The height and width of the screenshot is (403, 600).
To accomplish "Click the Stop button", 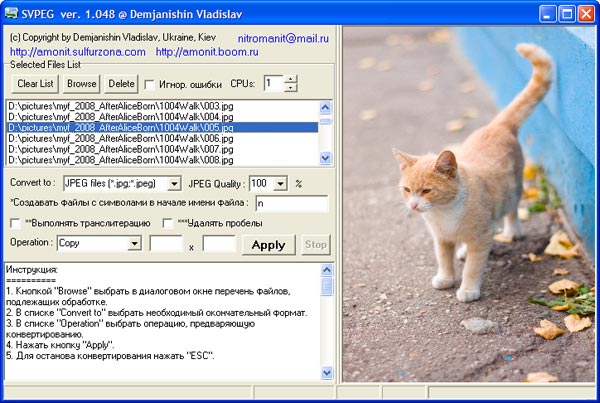I will click(x=316, y=245).
